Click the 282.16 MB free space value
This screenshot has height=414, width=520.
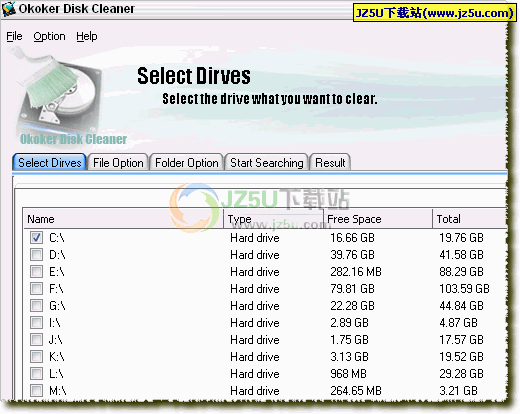pyautogui.click(x=356, y=272)
